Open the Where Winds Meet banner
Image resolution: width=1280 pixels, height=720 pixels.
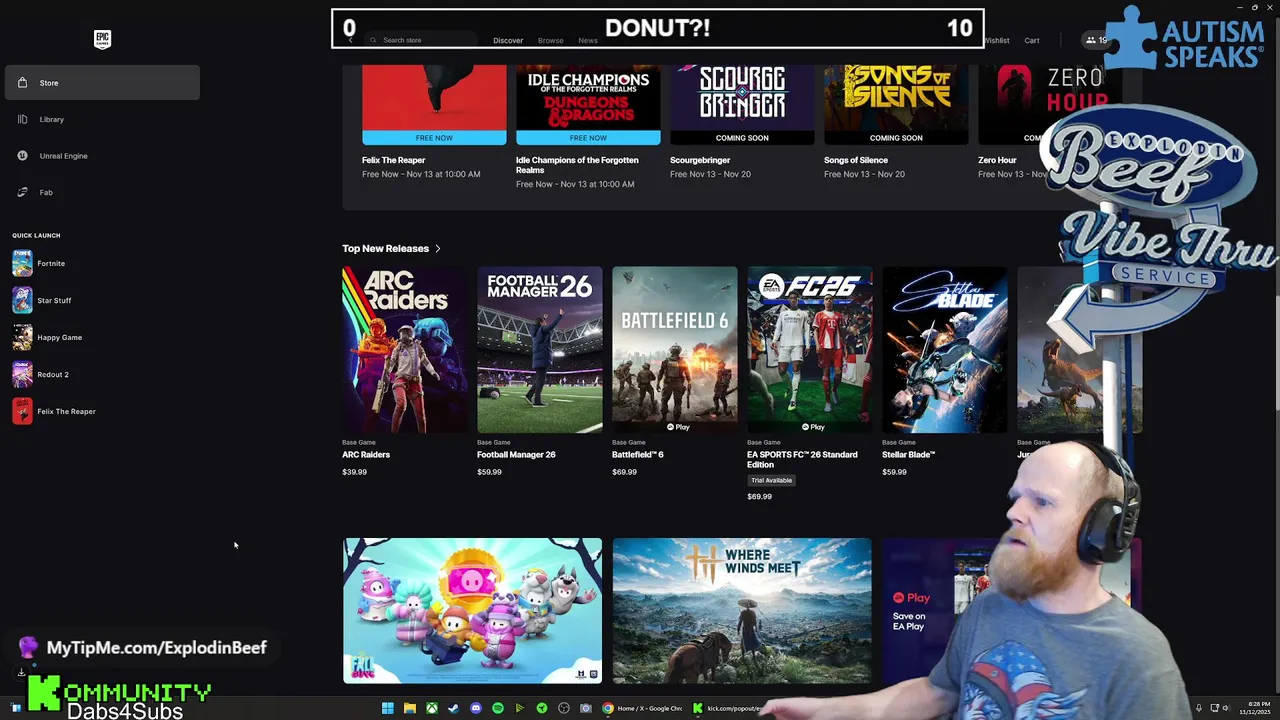click(742, 611)
